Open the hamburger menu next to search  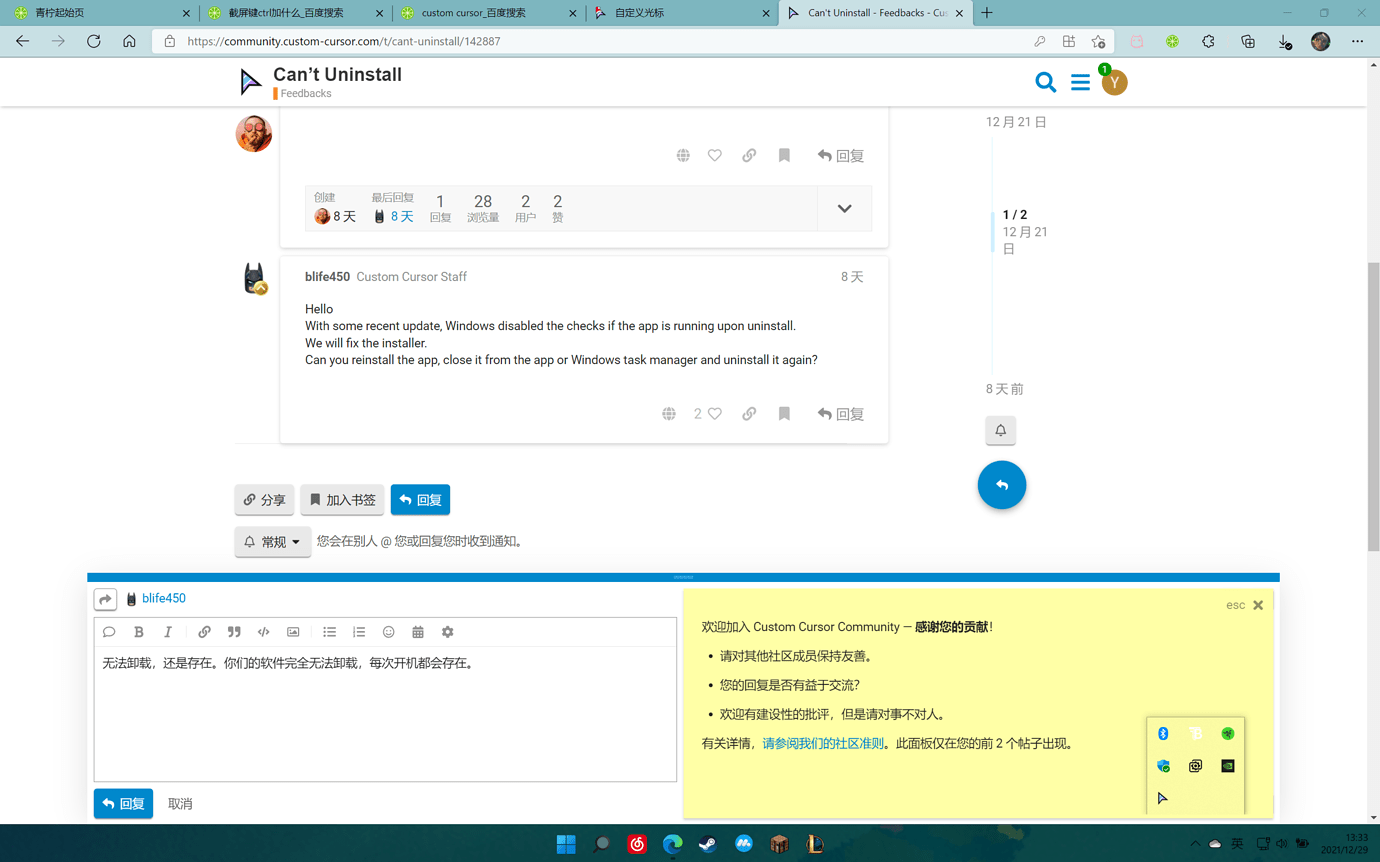[x=1080, y=82]
